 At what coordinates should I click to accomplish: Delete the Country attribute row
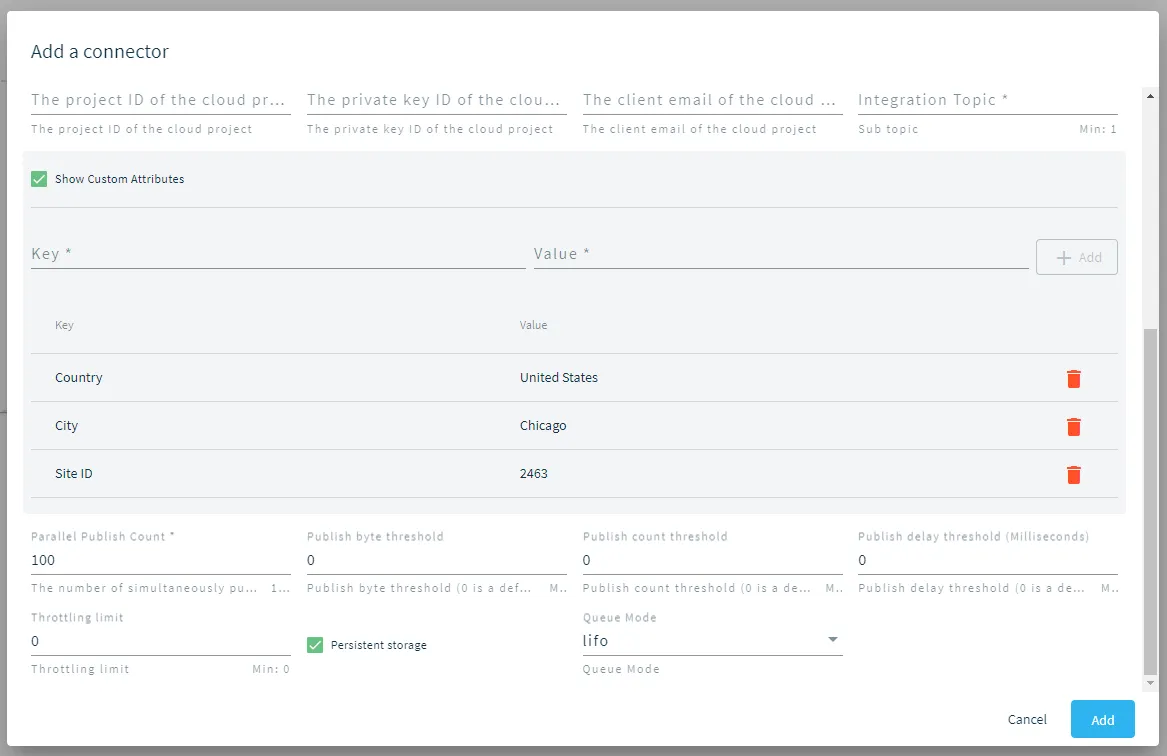click(x=1073, y=379)
